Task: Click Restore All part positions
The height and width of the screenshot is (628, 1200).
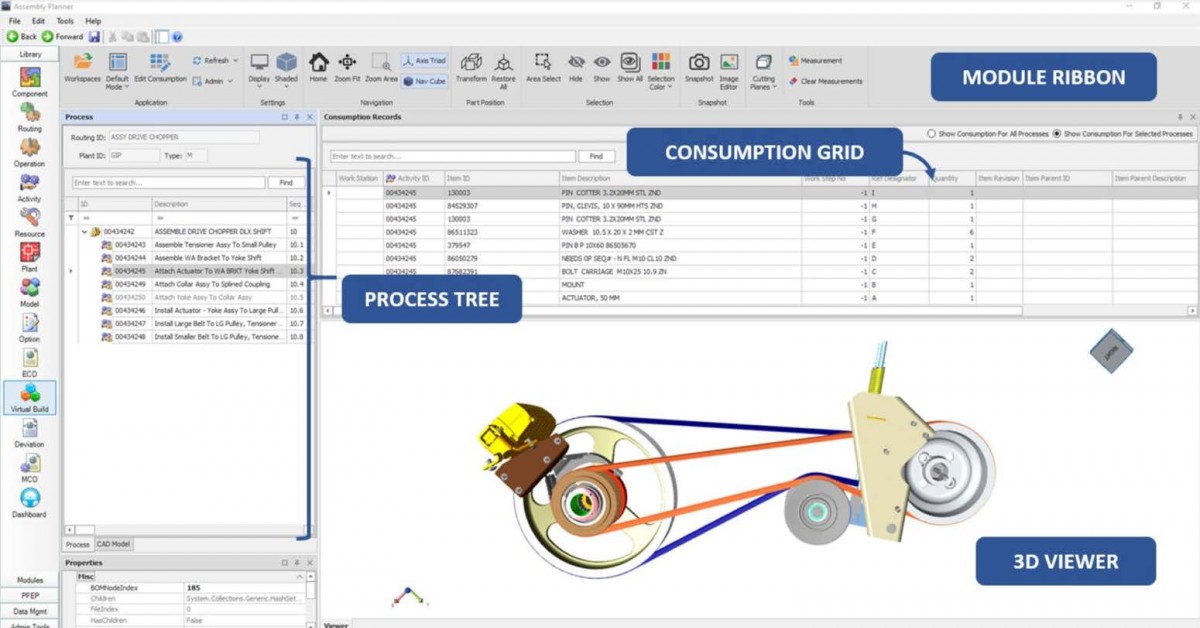Action: 503,68
